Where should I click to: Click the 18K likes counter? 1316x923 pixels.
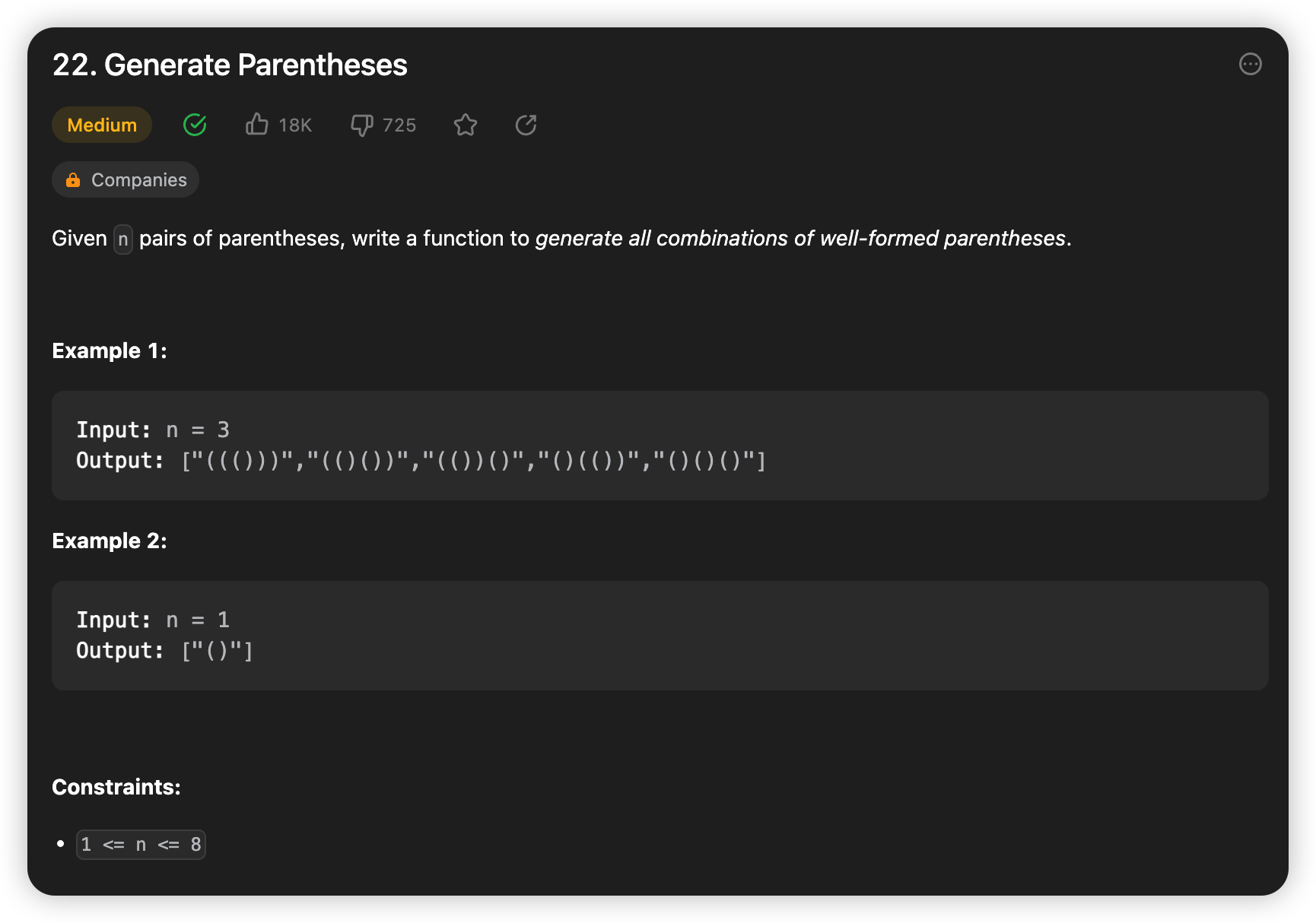coord(295,125)
